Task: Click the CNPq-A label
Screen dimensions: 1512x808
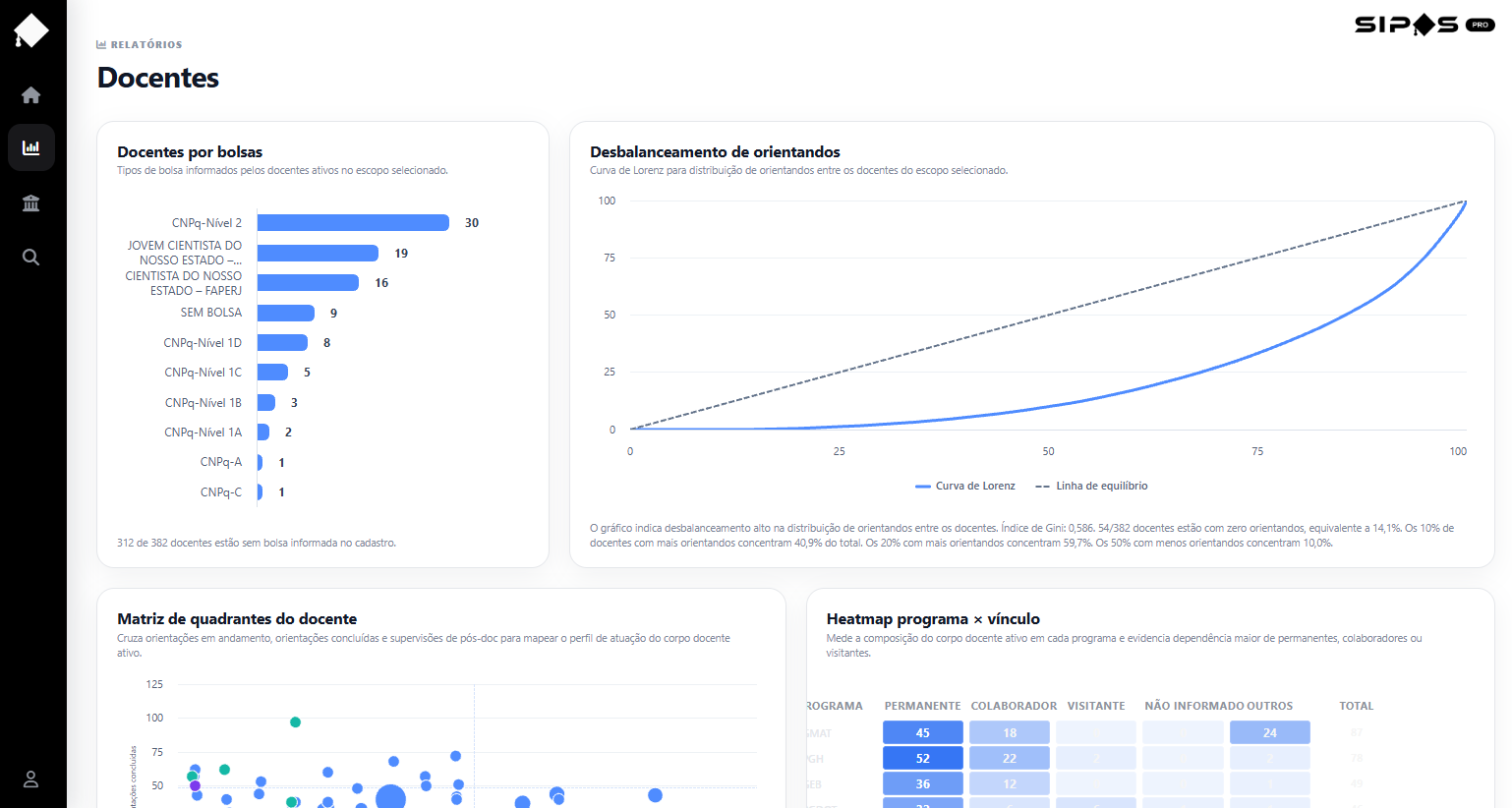Action: coord(221,462)
